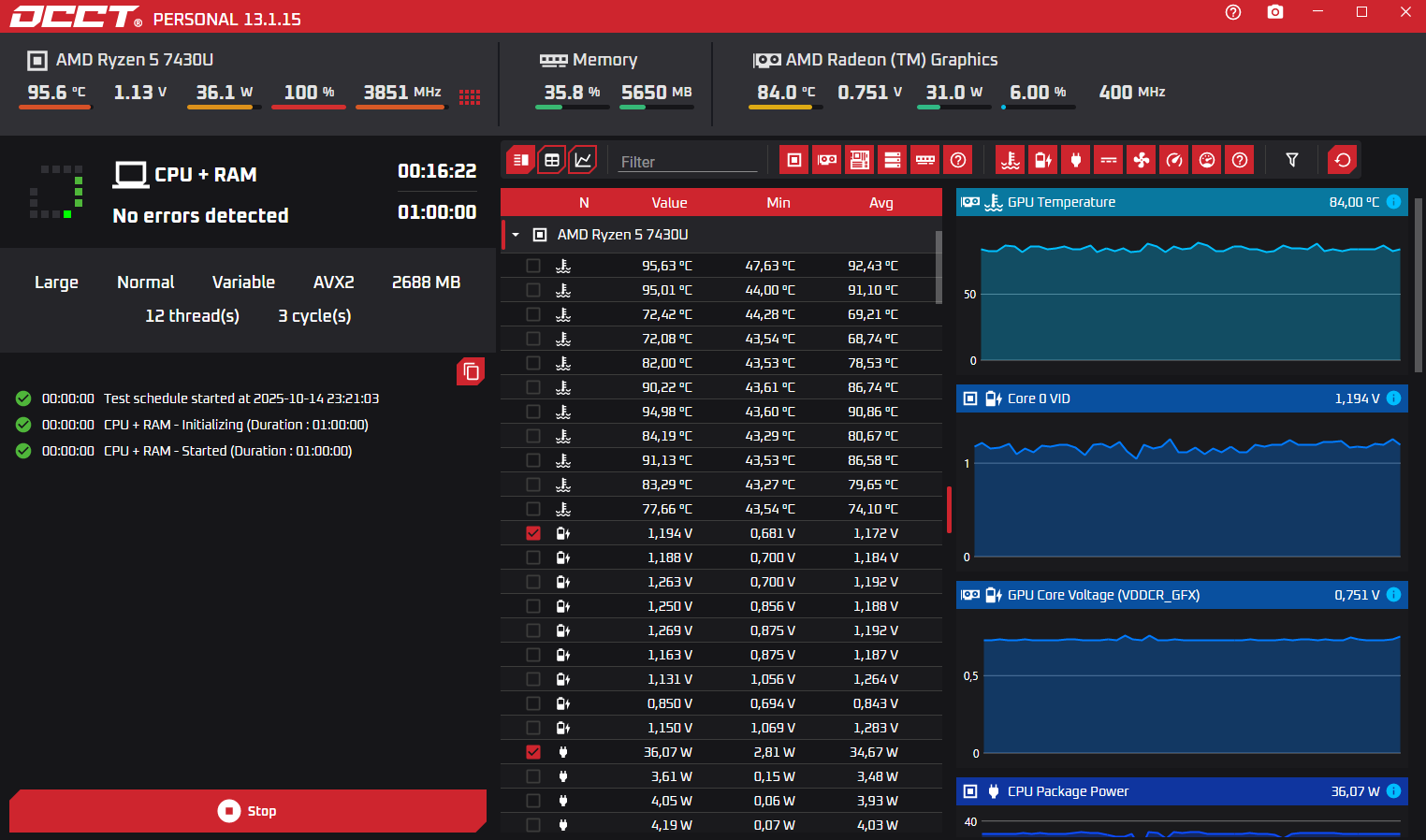Take a screenshot with camera icon
Viewport: 1426px width, 840px height.
(1275, 12)
